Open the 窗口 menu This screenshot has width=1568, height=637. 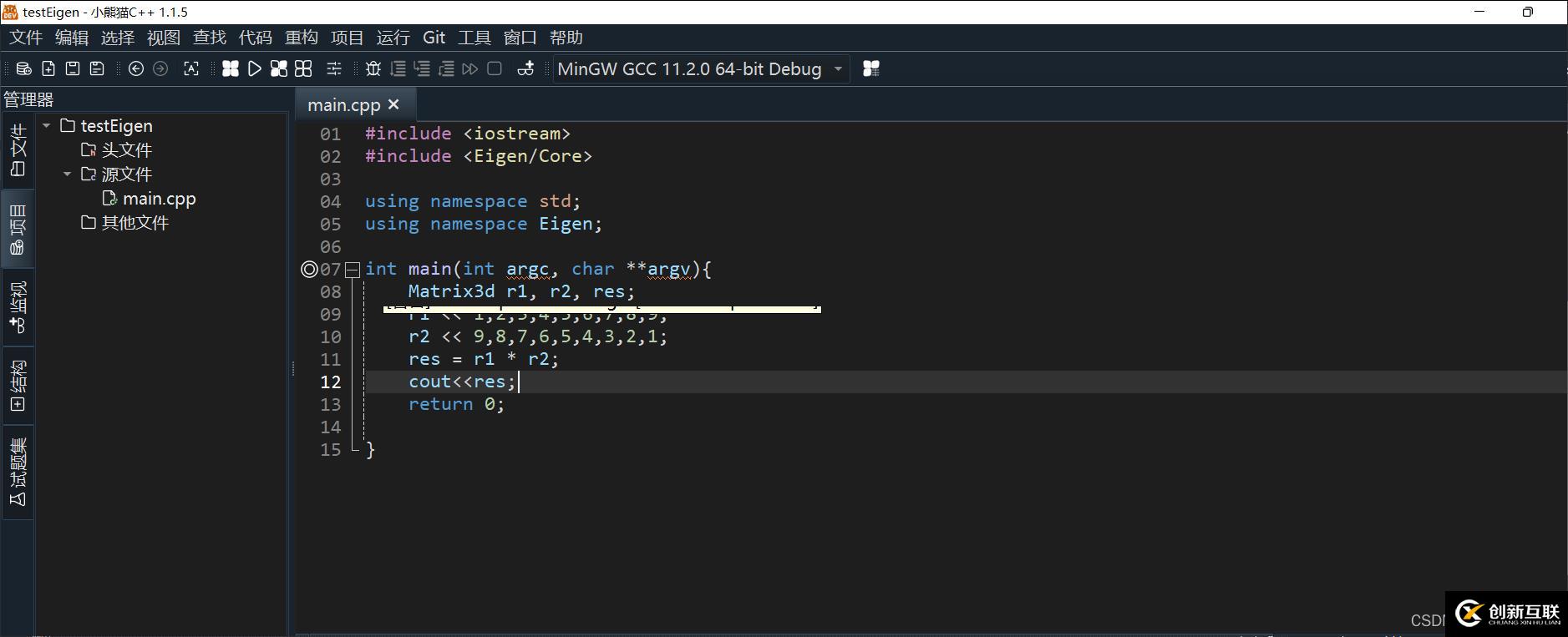520,38
